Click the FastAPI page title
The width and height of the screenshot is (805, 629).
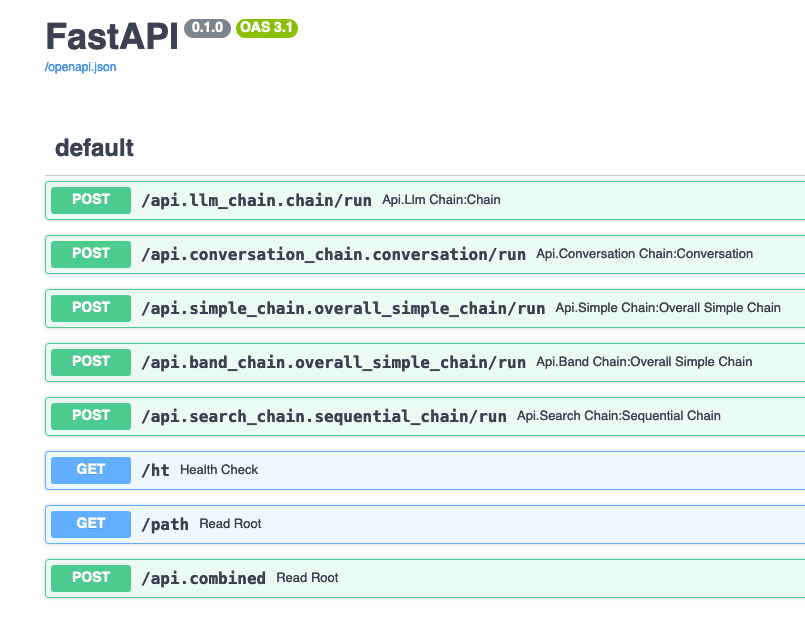point(112,36)
